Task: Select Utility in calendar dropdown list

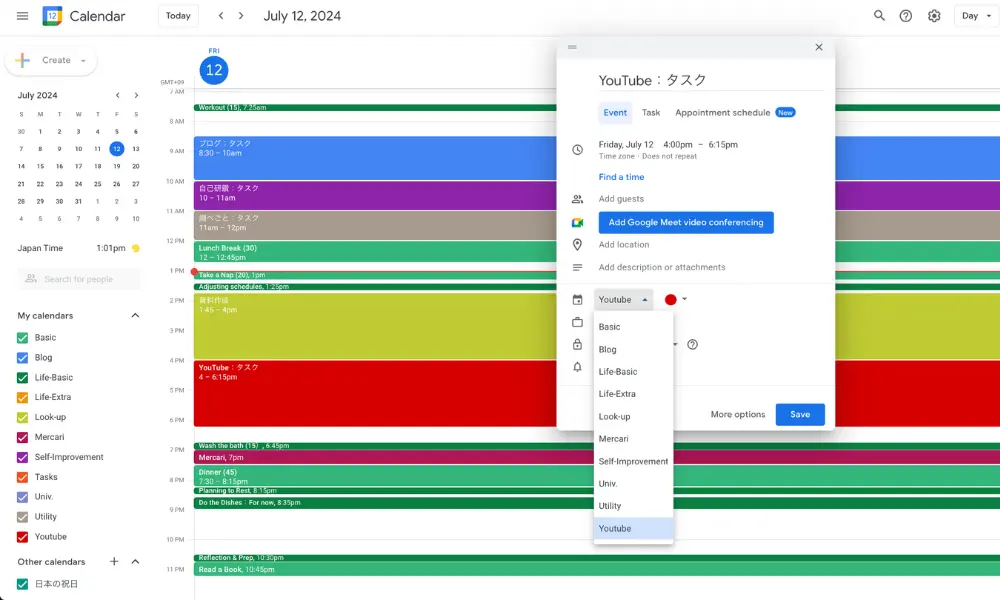Action: point(633,506)
